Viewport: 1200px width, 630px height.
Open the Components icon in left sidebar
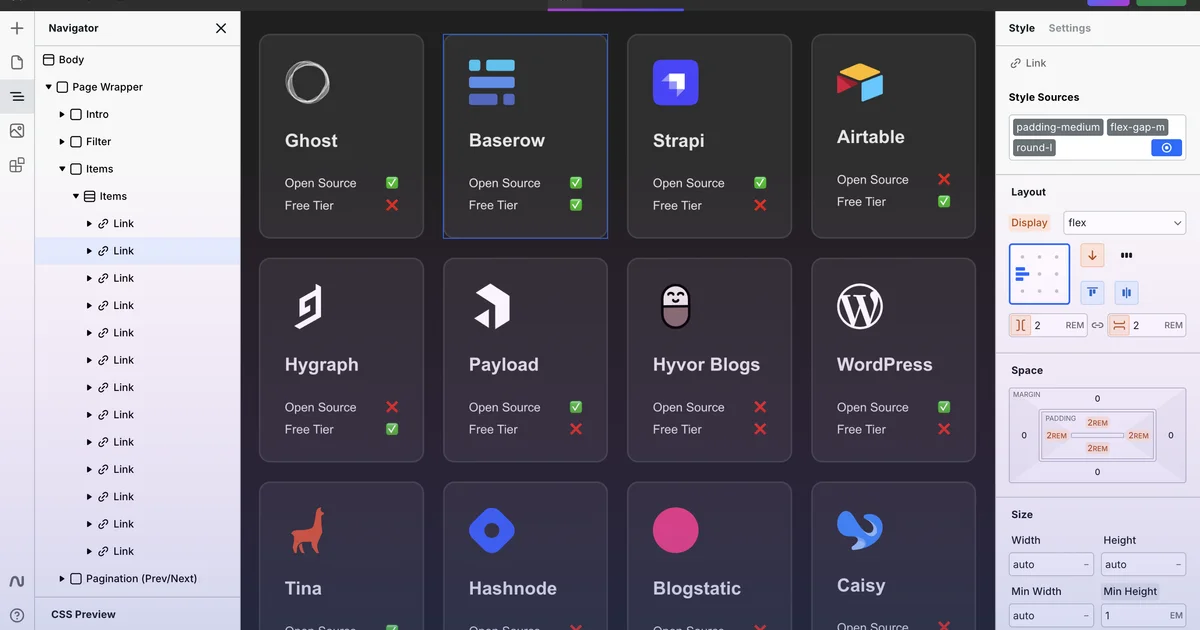(17, 165)
